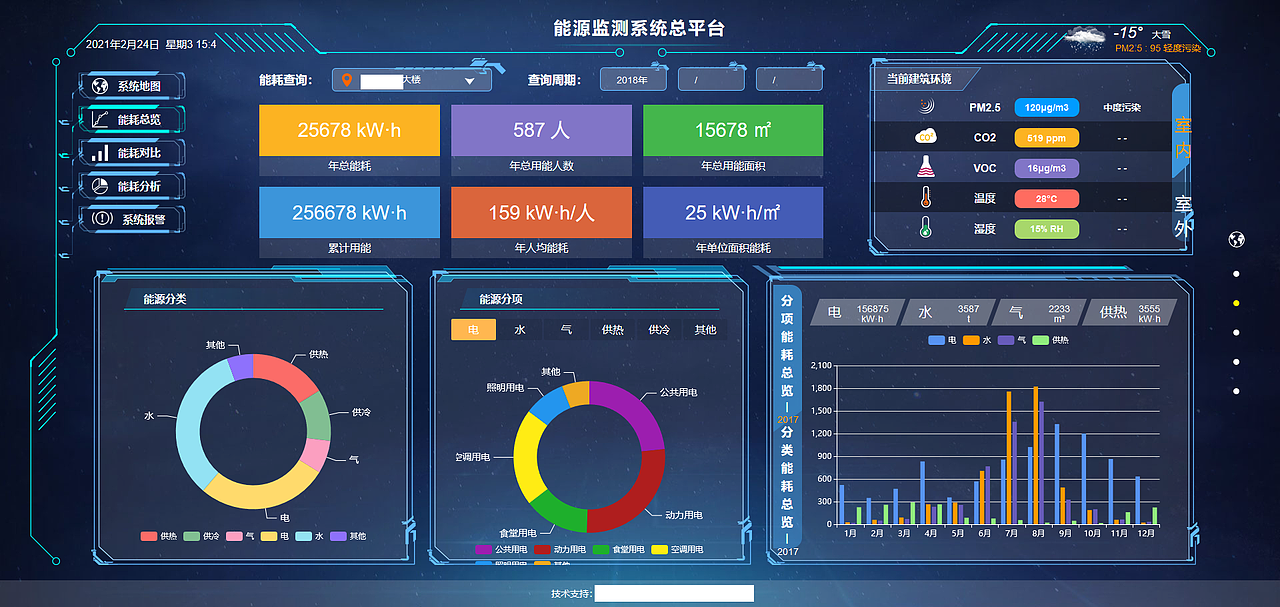
Task: Switch 能源分项 to the 供热 tab
Action: point(613,329)
